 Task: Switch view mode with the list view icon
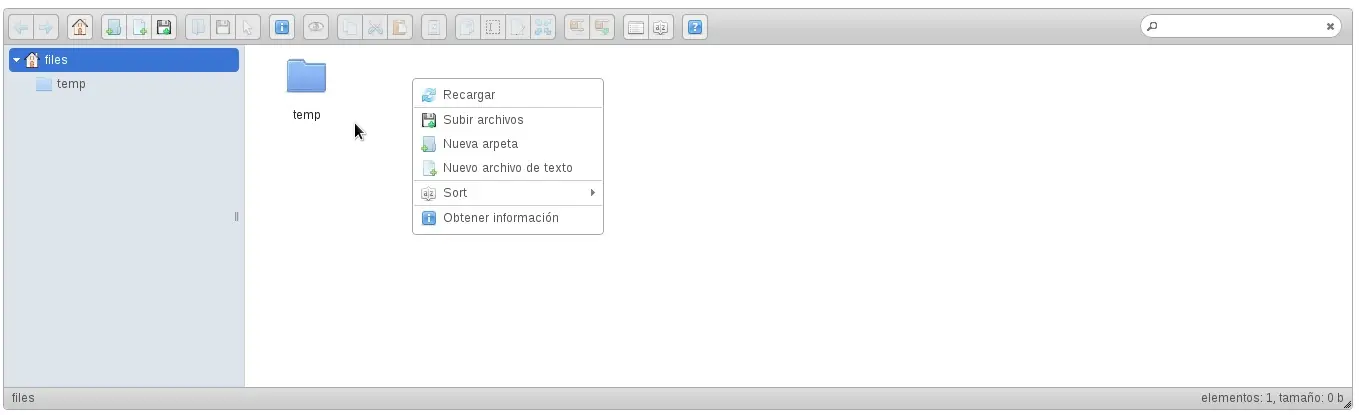point(635,28)
